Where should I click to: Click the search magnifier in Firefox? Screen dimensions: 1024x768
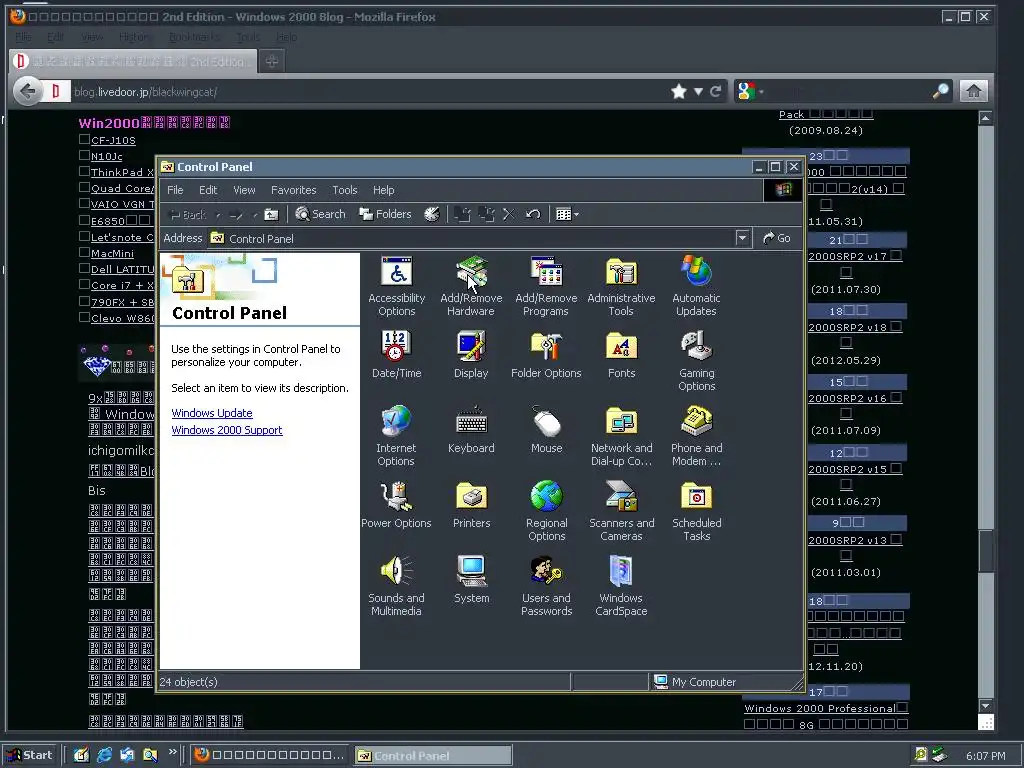940,91
